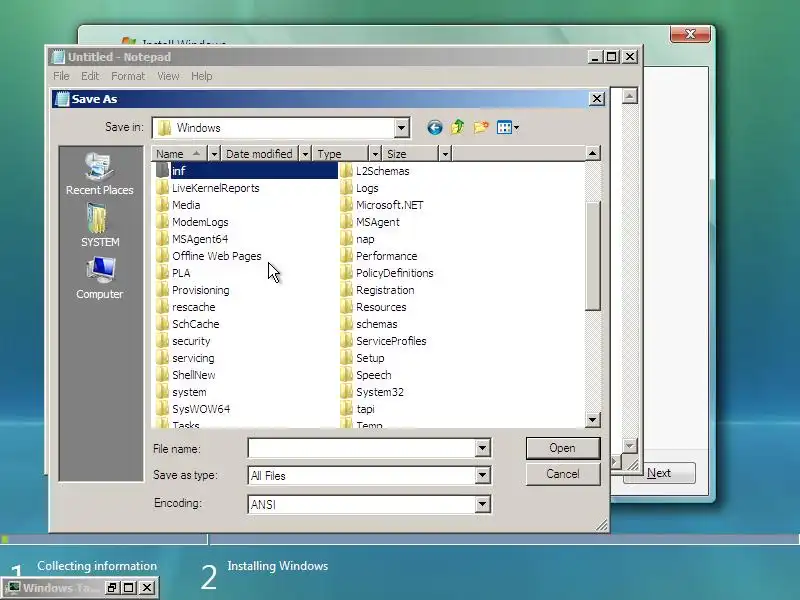Viewport: 800px width, 600px height.
Task: Select the Setup folder name
Action: (370, 358)
